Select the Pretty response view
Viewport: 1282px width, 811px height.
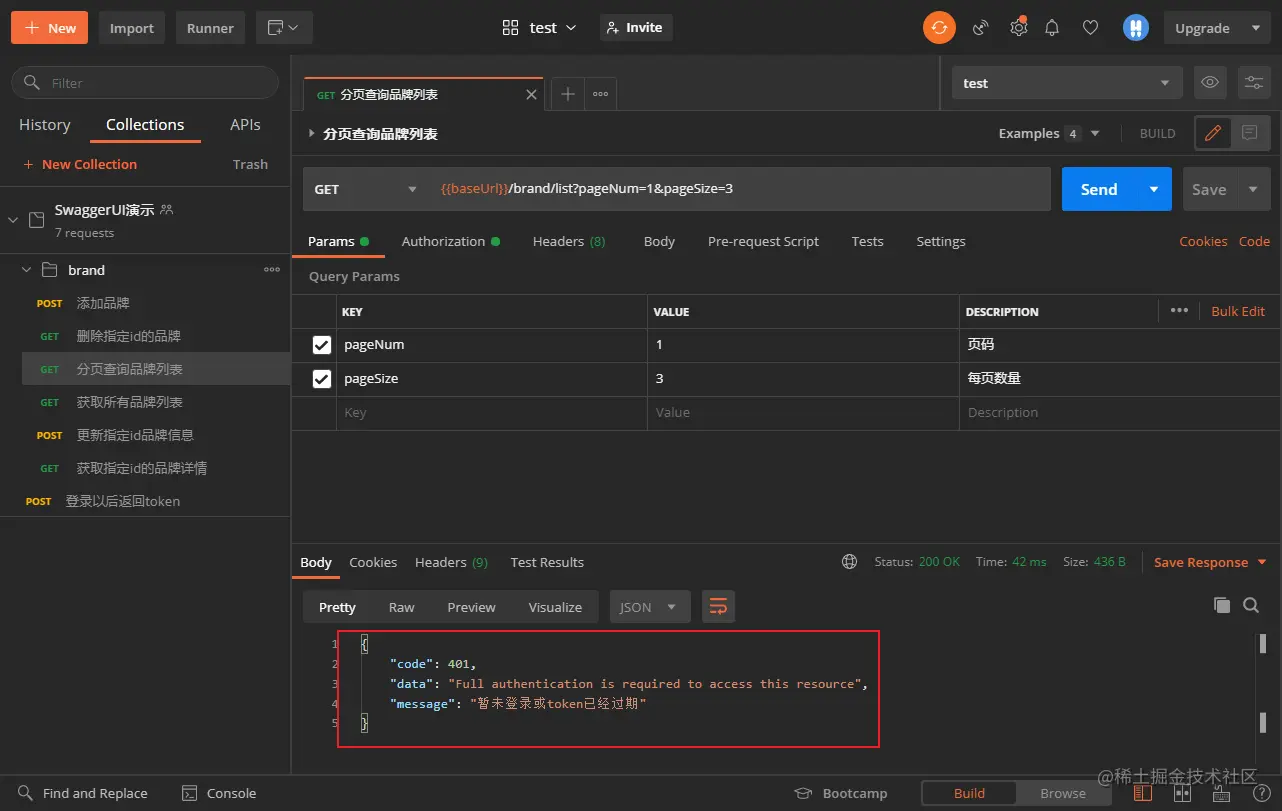click(337, 607)
